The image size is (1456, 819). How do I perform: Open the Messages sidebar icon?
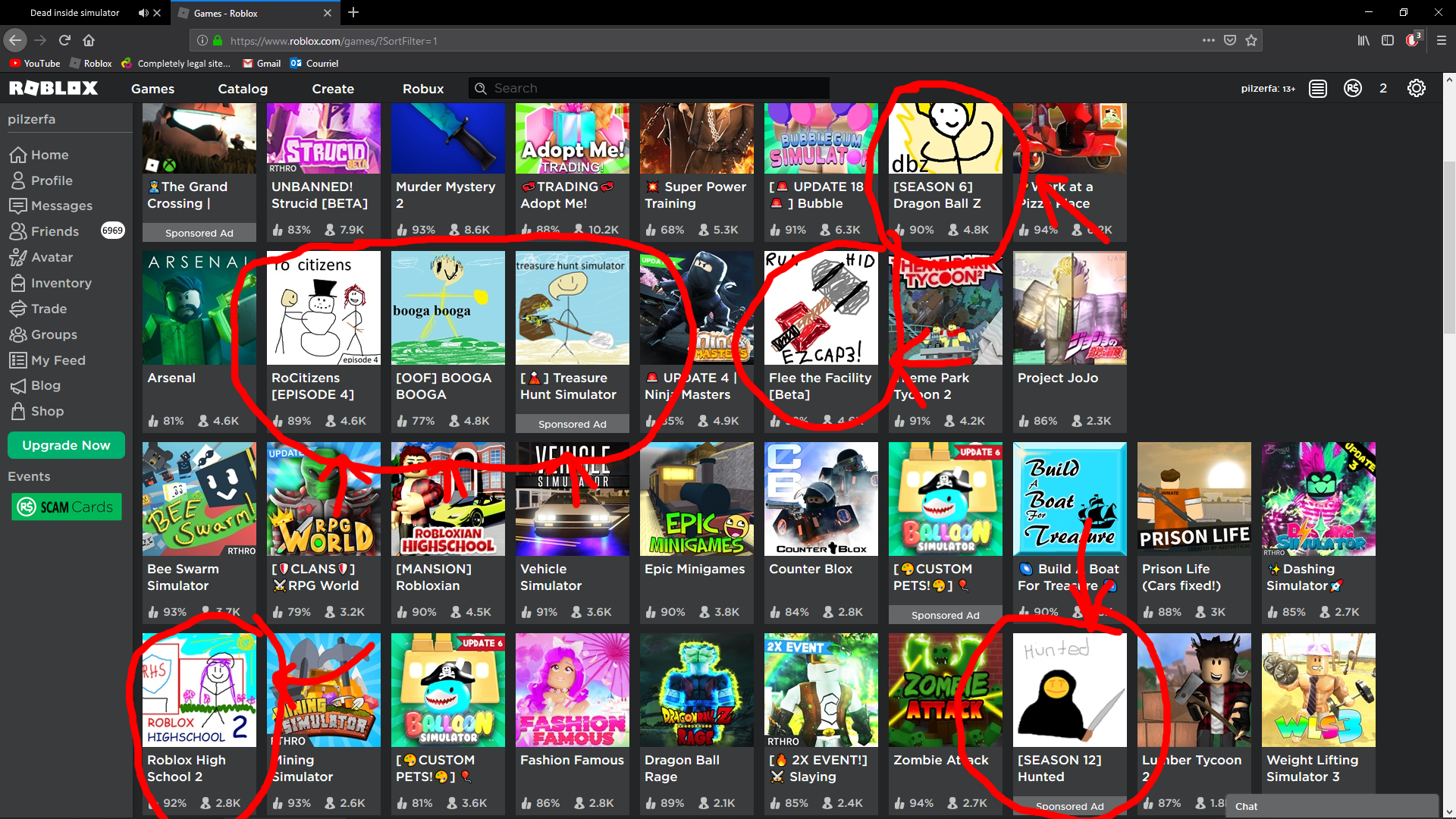(18, 206)
